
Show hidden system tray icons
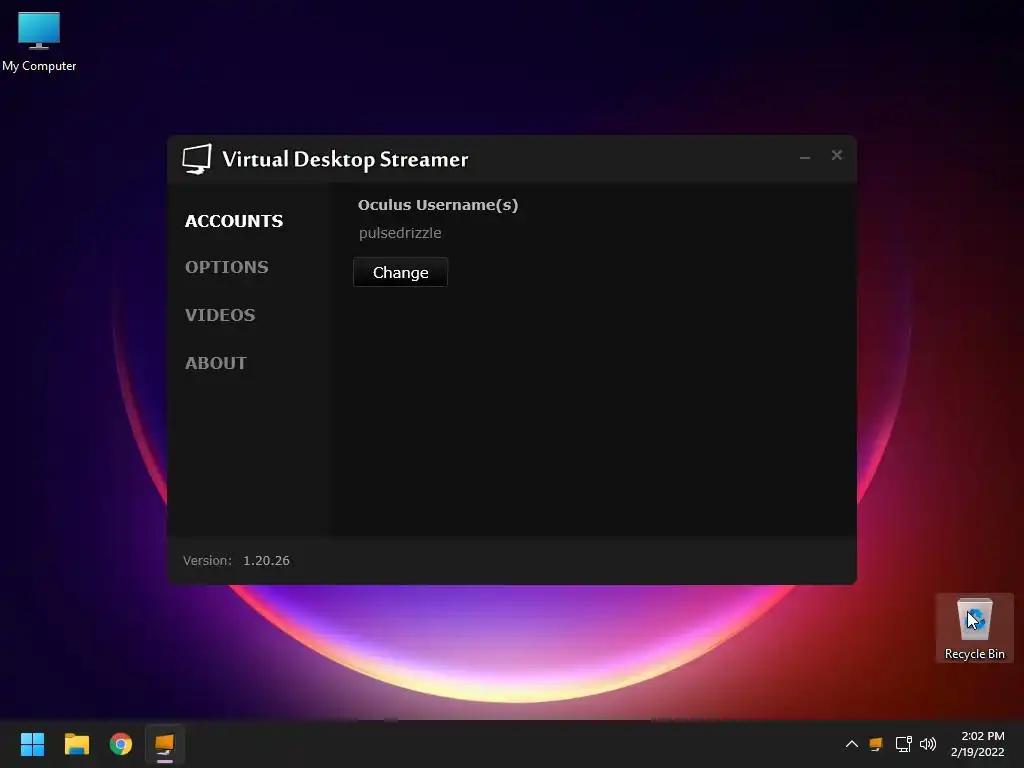click(x=852, y=744)
